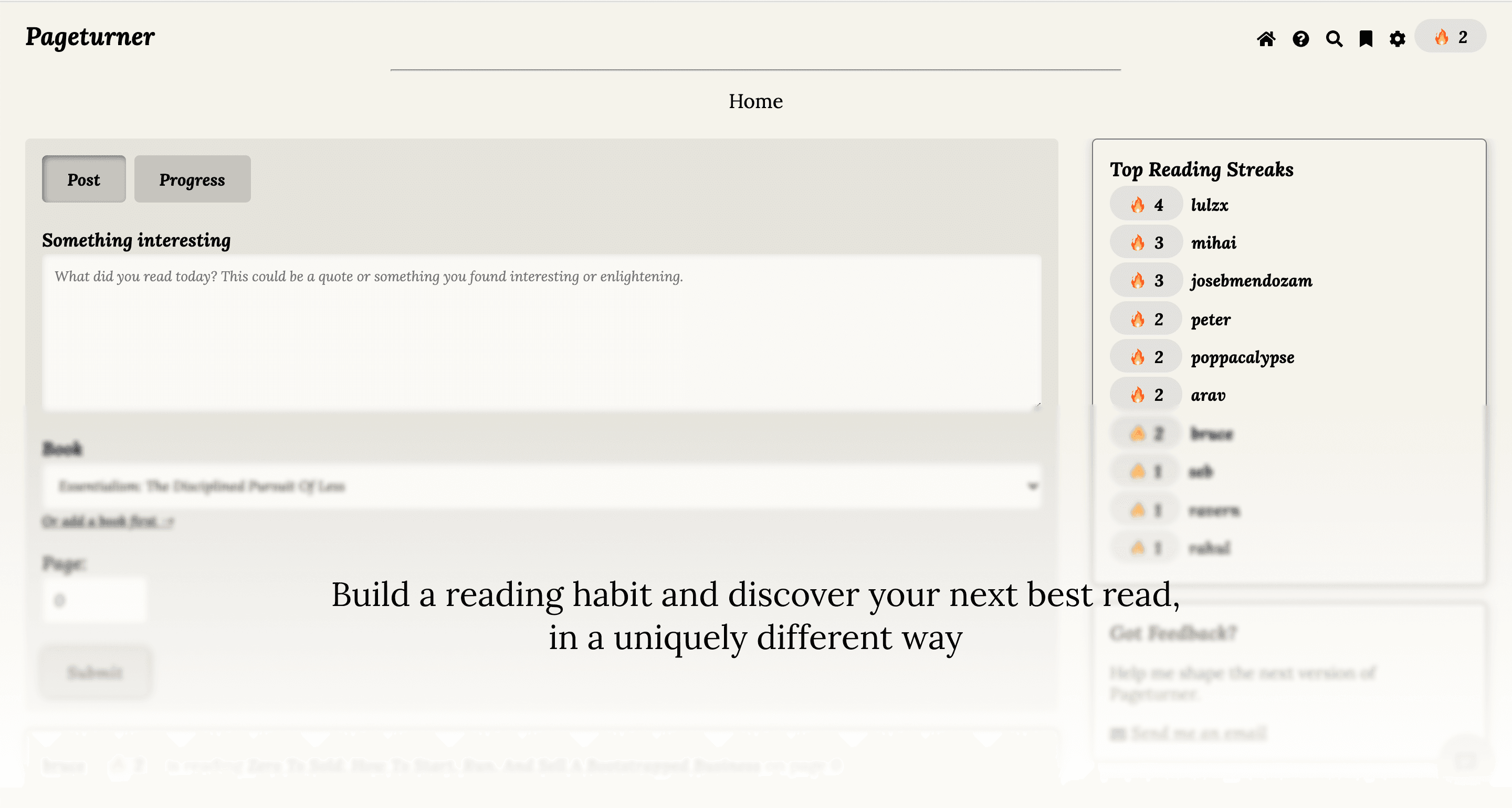The width and height of the screenshot is (1512, 808).
Task: Click your streak badge showing 2
Action: 1451,37
